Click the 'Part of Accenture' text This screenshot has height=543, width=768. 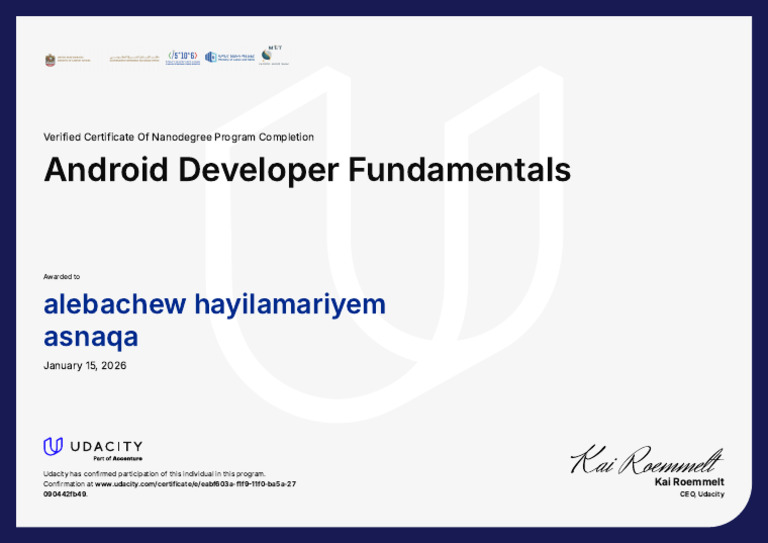coord(118,459)
